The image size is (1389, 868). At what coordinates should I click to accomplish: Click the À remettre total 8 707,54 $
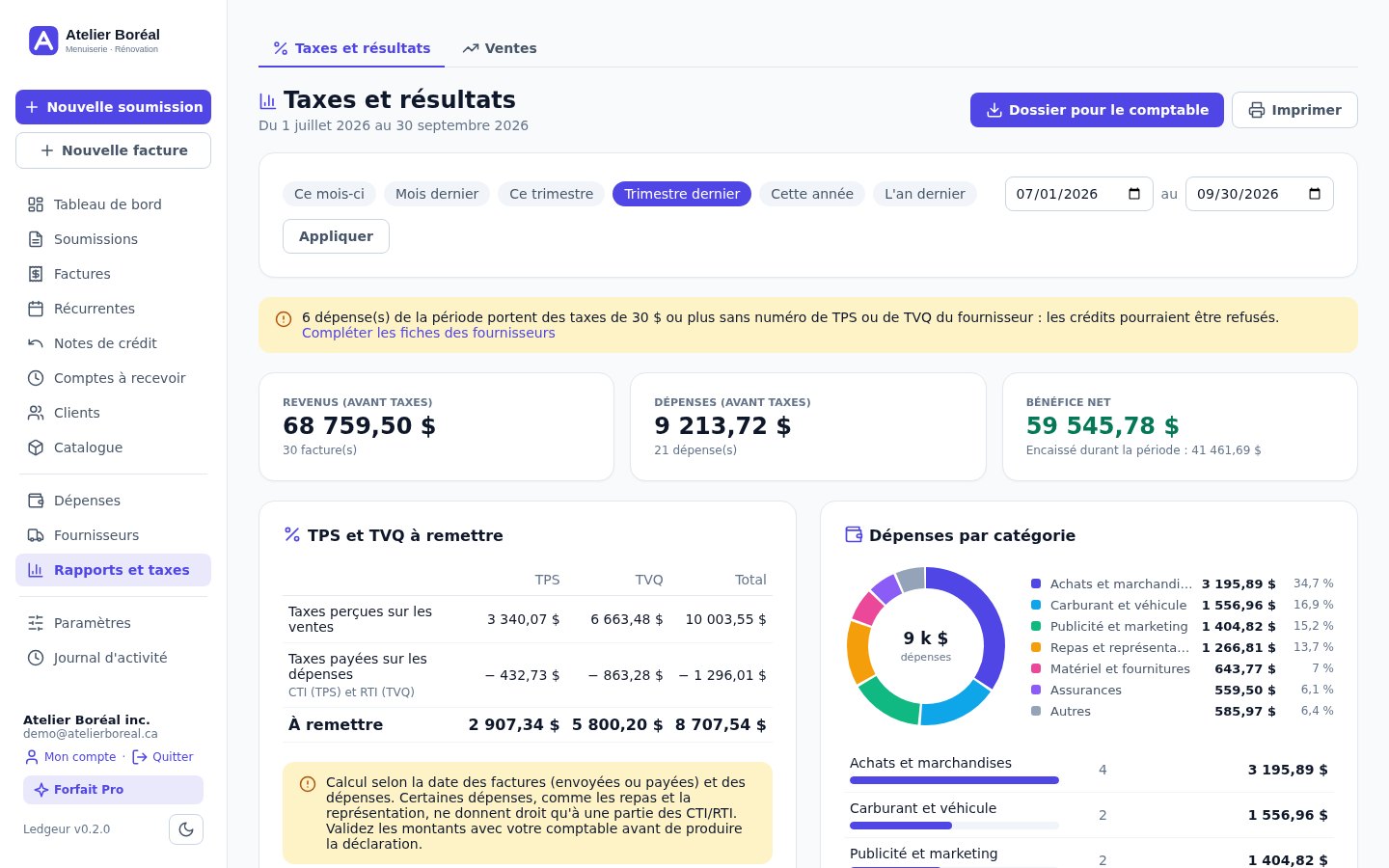tap(721, 724)
